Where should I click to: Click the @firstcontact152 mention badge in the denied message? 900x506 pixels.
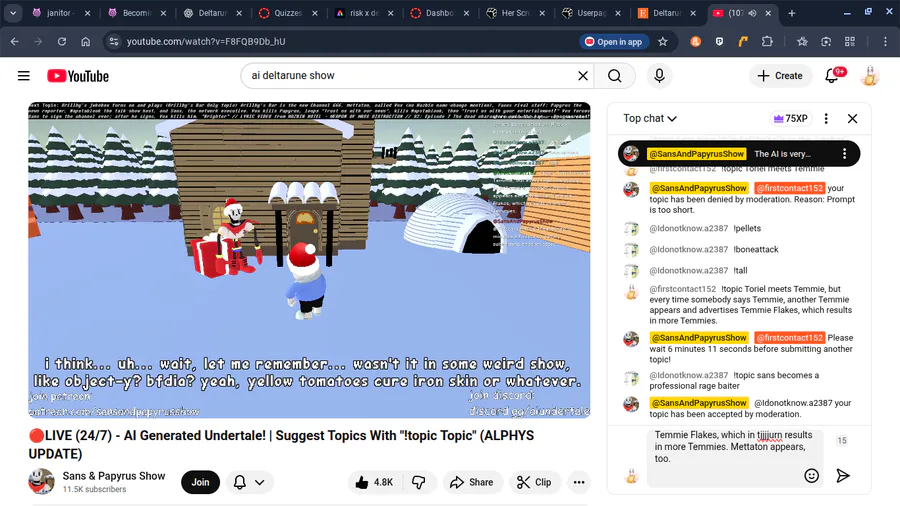pos(789,188)
